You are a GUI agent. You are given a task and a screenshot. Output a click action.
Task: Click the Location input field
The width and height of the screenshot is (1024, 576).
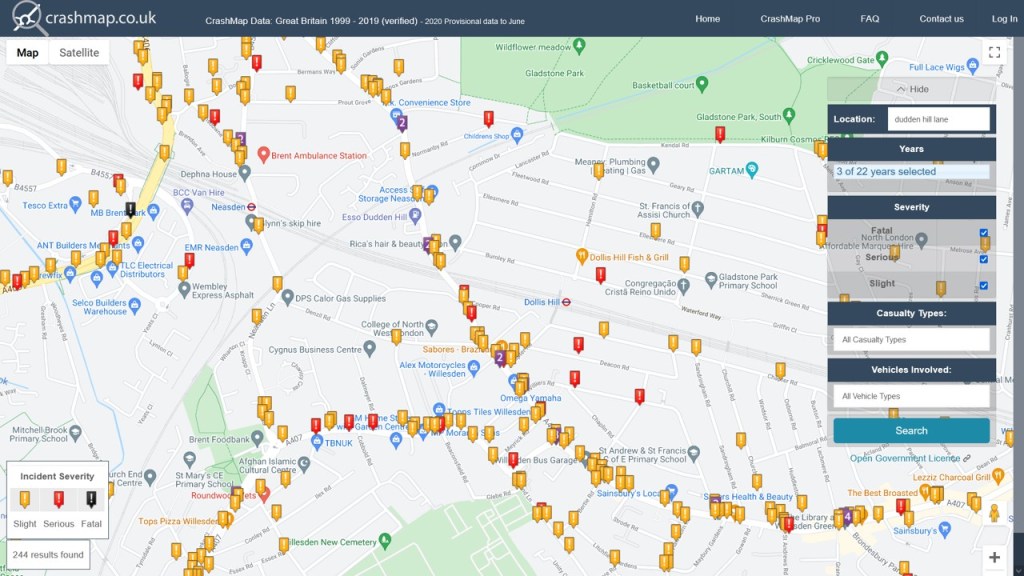[x=938, y=119]
